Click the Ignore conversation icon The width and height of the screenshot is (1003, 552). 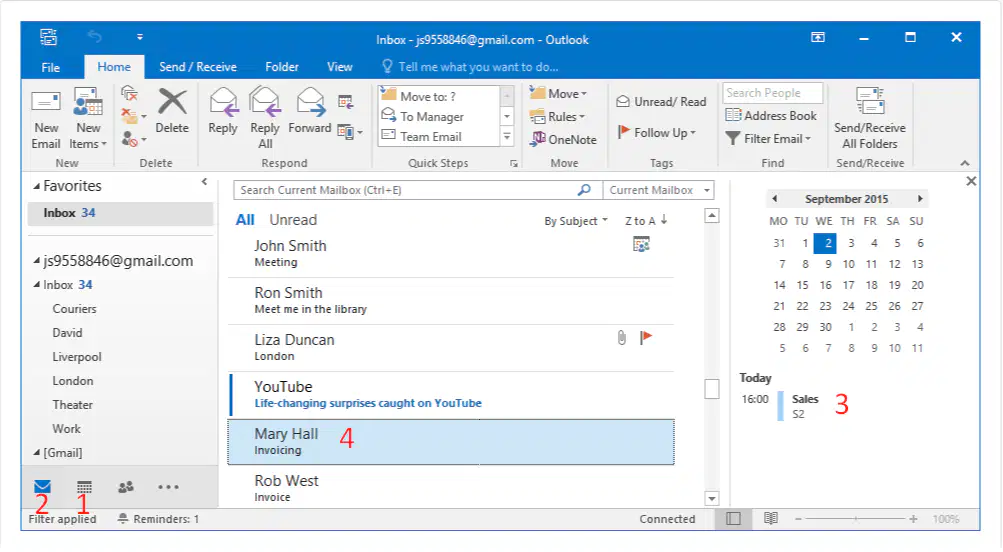pos(130,94)
